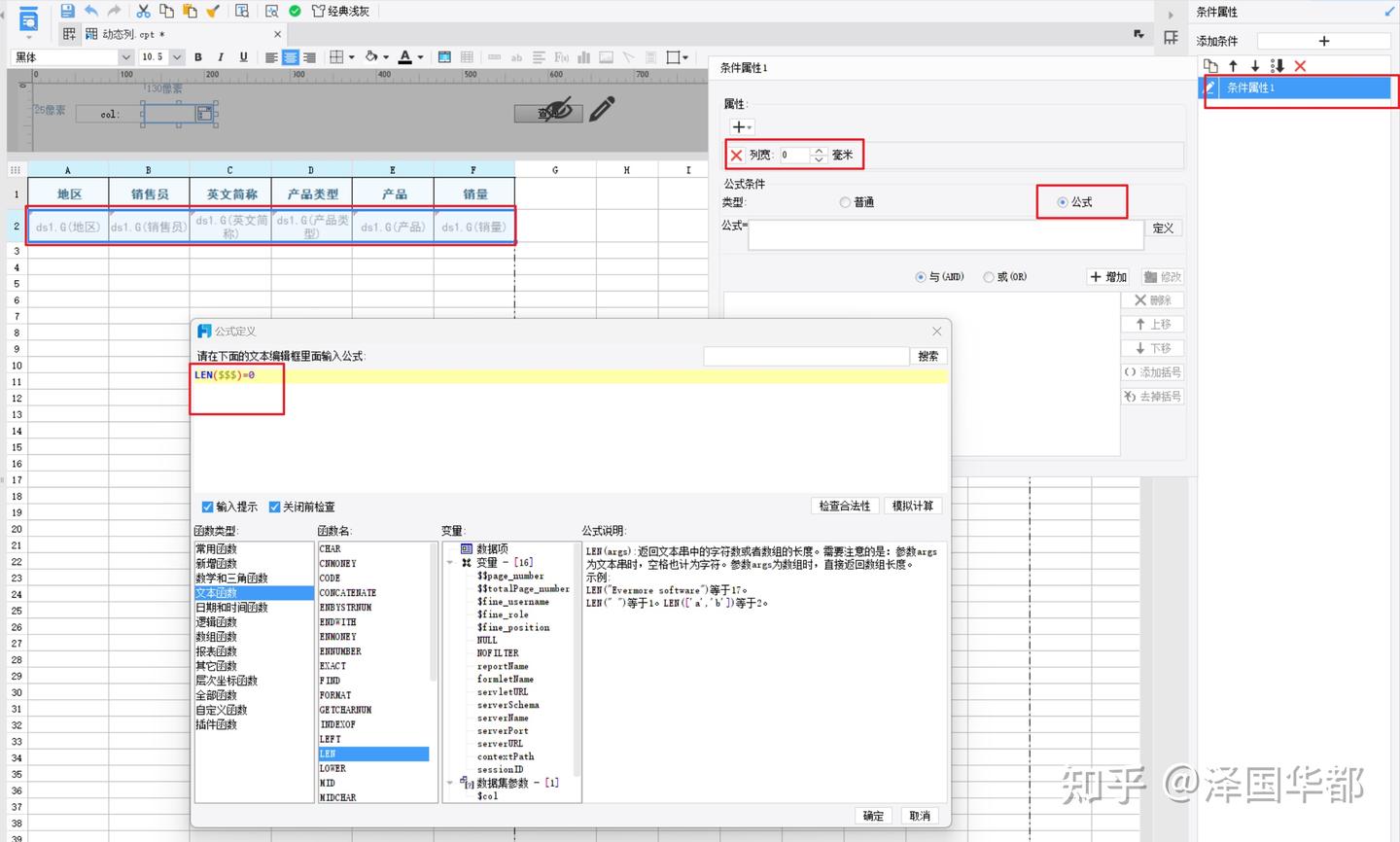The width and height of the screenshot is (1400, 842).
Task: Copy the condition attribute item
Action: pyautogui.click(x=1210, y=66)
